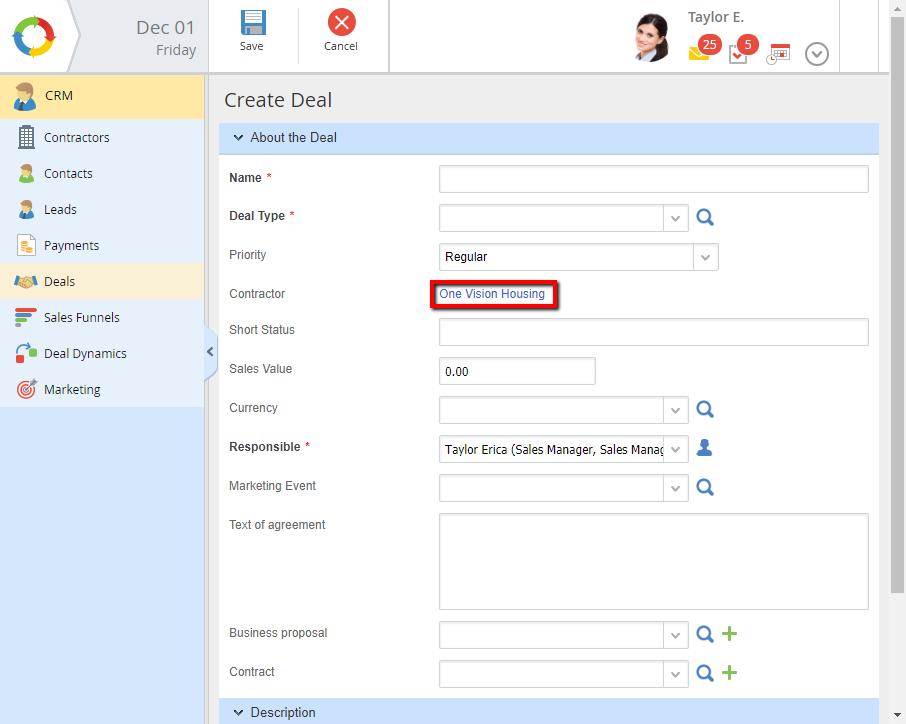Click into the Name input field

(653, 179)
